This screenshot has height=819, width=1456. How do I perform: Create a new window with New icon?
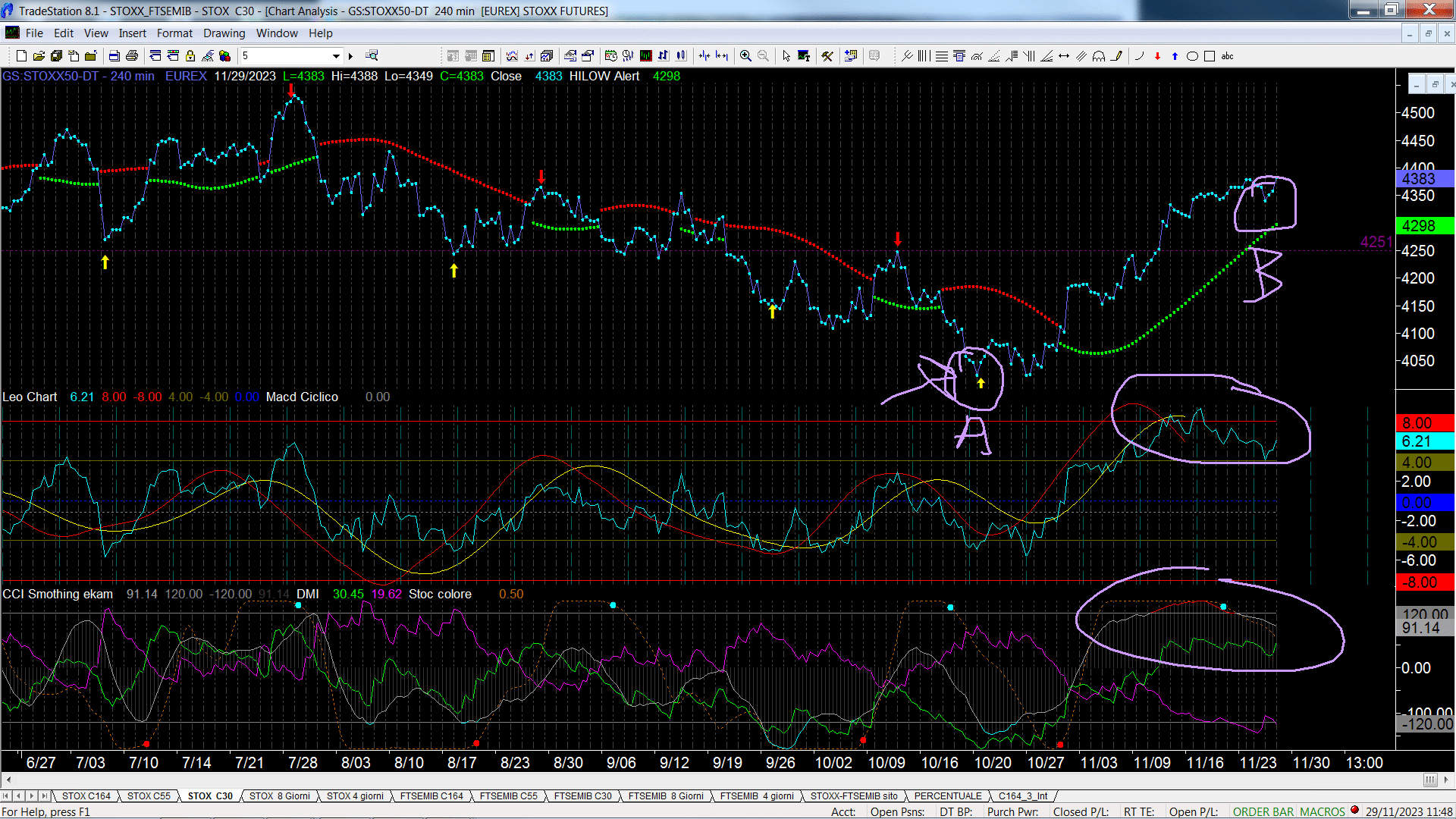[21, 56]
